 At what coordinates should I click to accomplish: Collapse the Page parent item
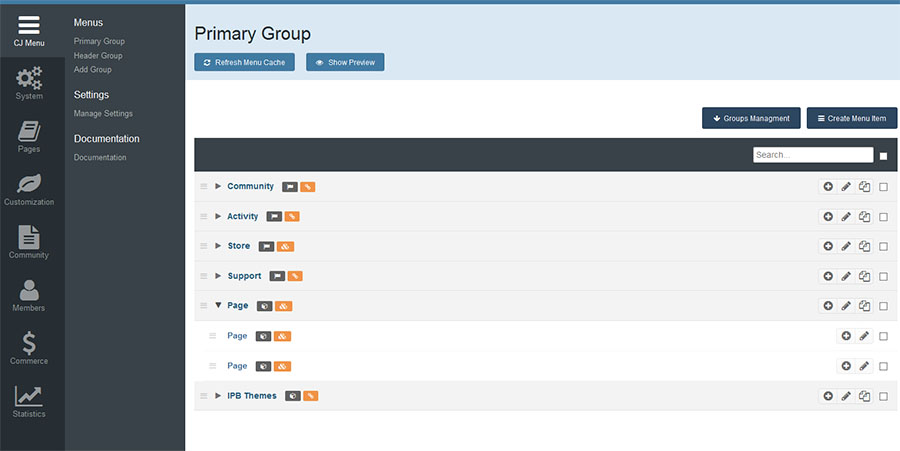pos(218,306)
